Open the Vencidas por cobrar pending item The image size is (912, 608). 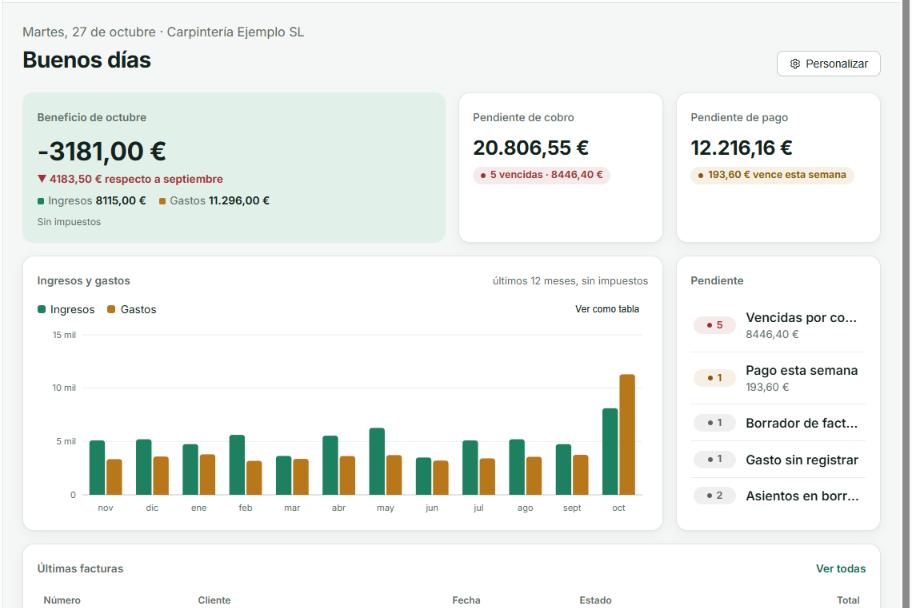(x=778, y=325)
